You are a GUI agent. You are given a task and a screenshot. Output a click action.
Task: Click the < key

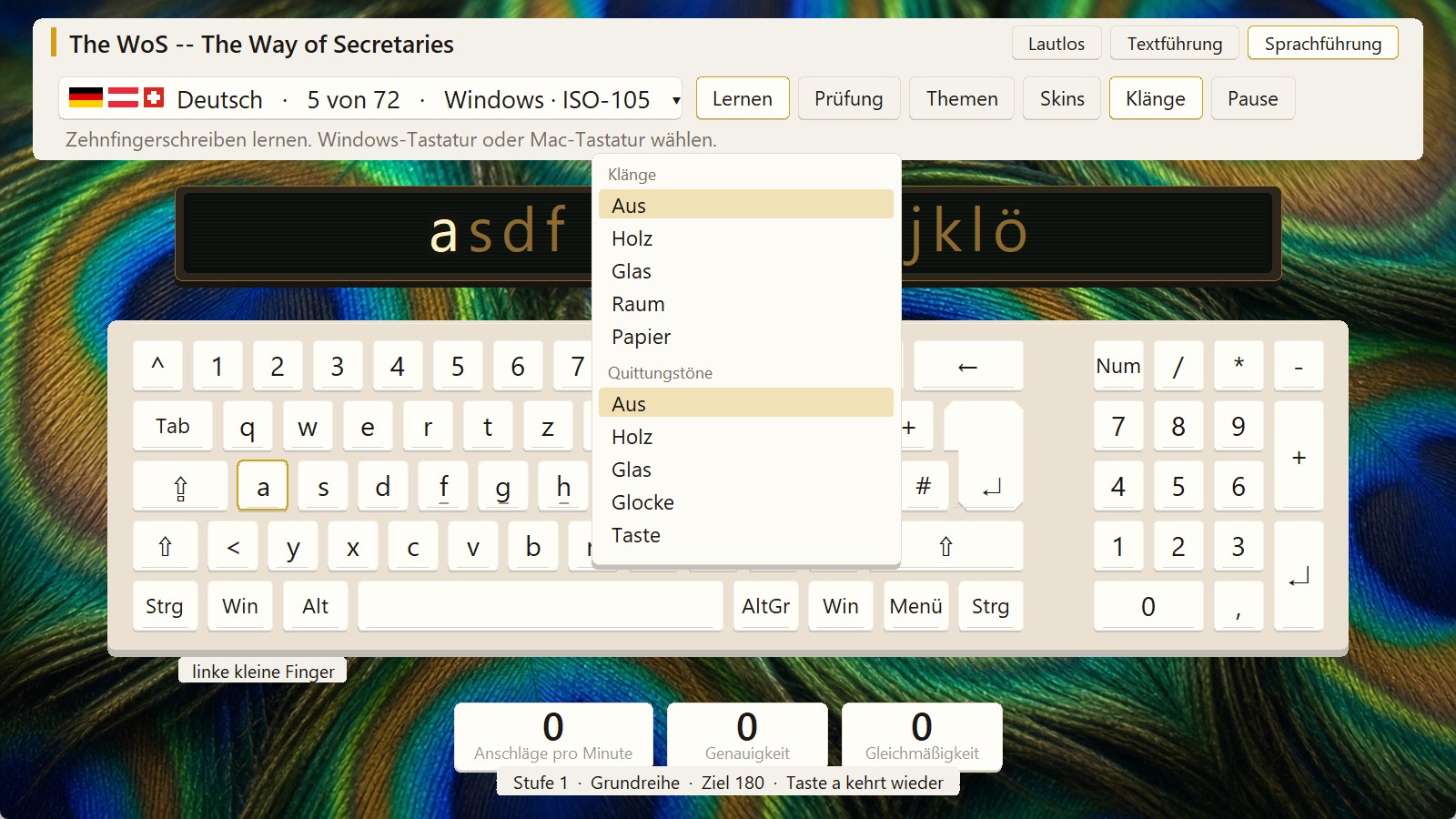pos(233,546)
